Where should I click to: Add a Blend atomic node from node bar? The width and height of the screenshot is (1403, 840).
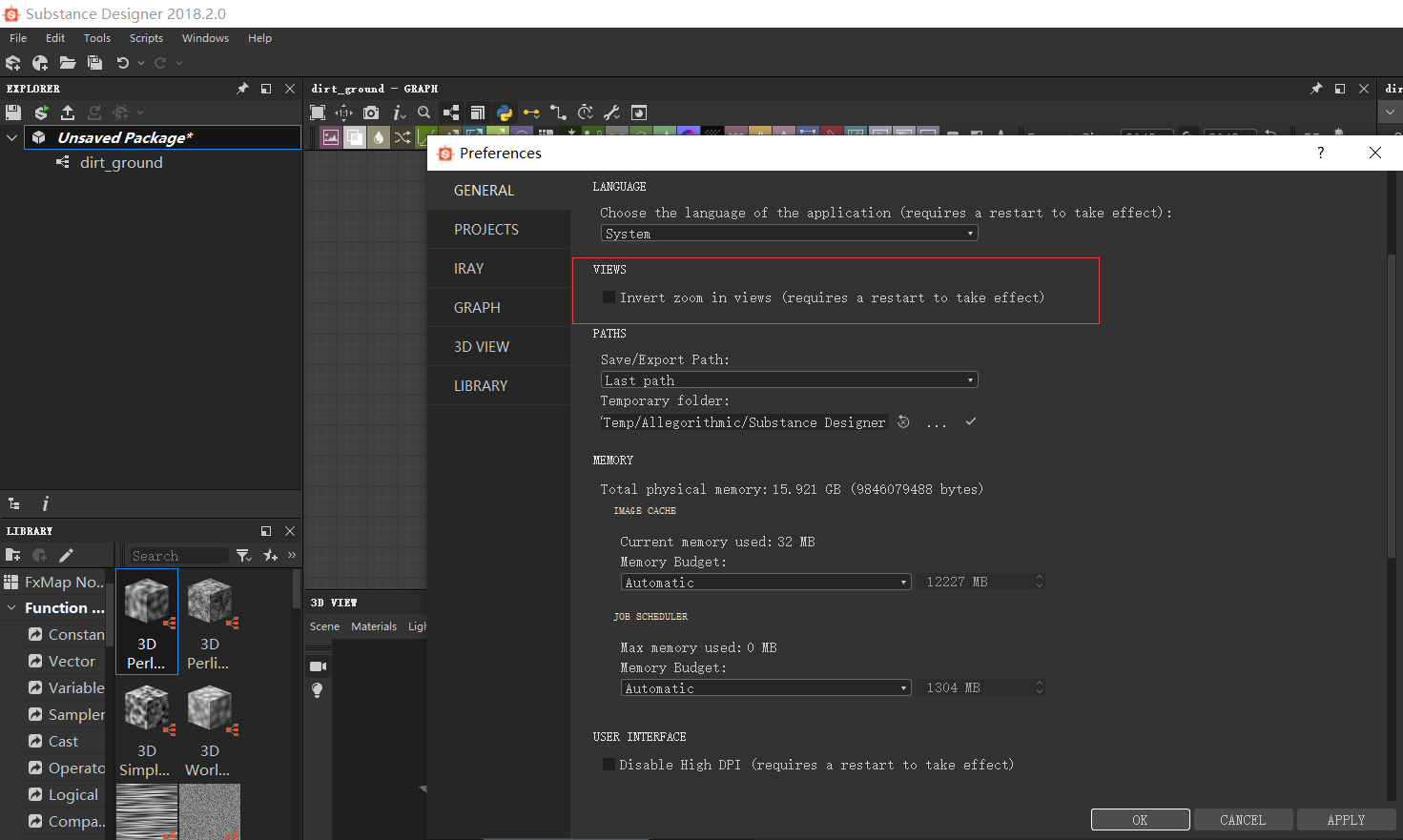355,137
